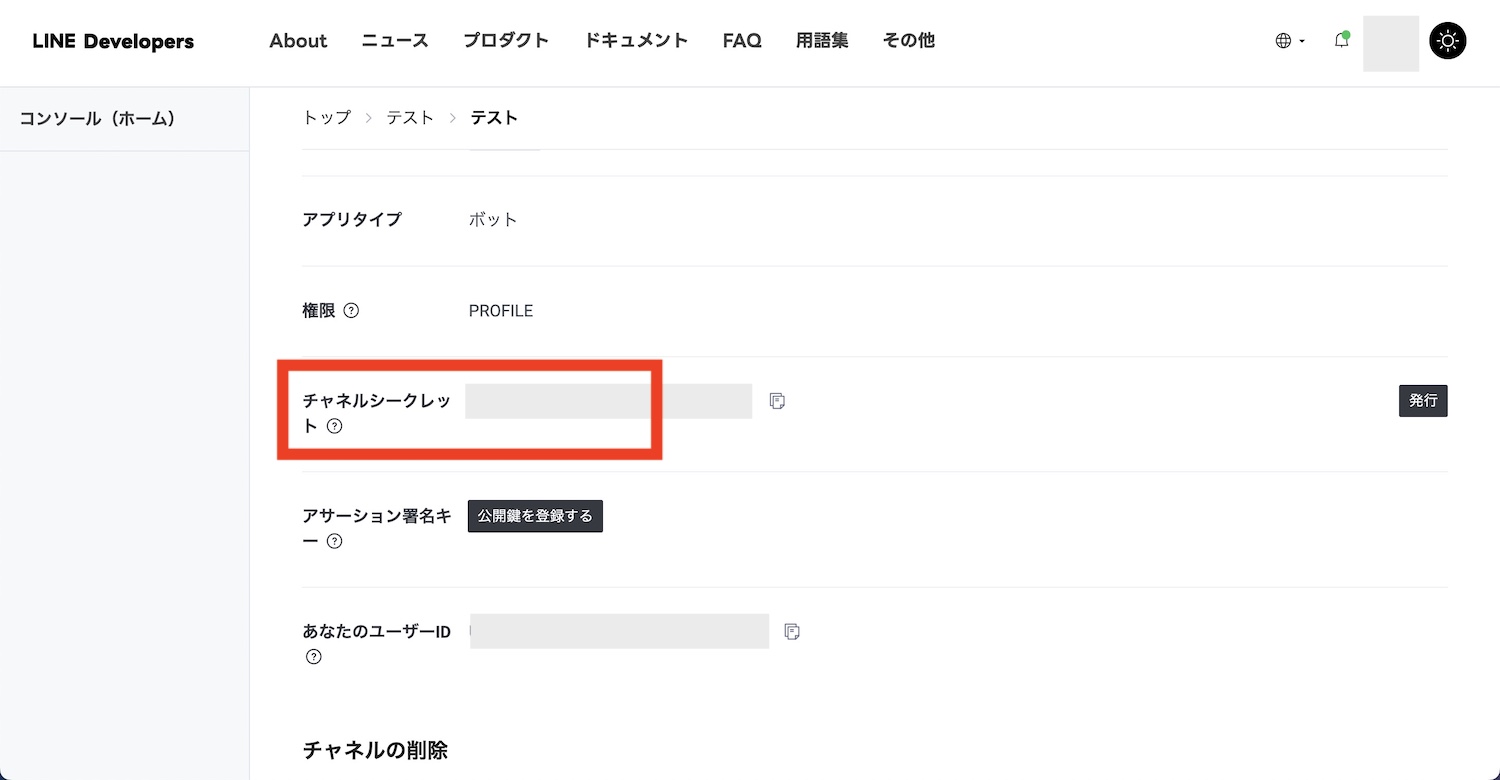The height and width of the screenshot is (780, 1500).
Task: Open help for 権限 field
Action: click(x=351, y=310)
